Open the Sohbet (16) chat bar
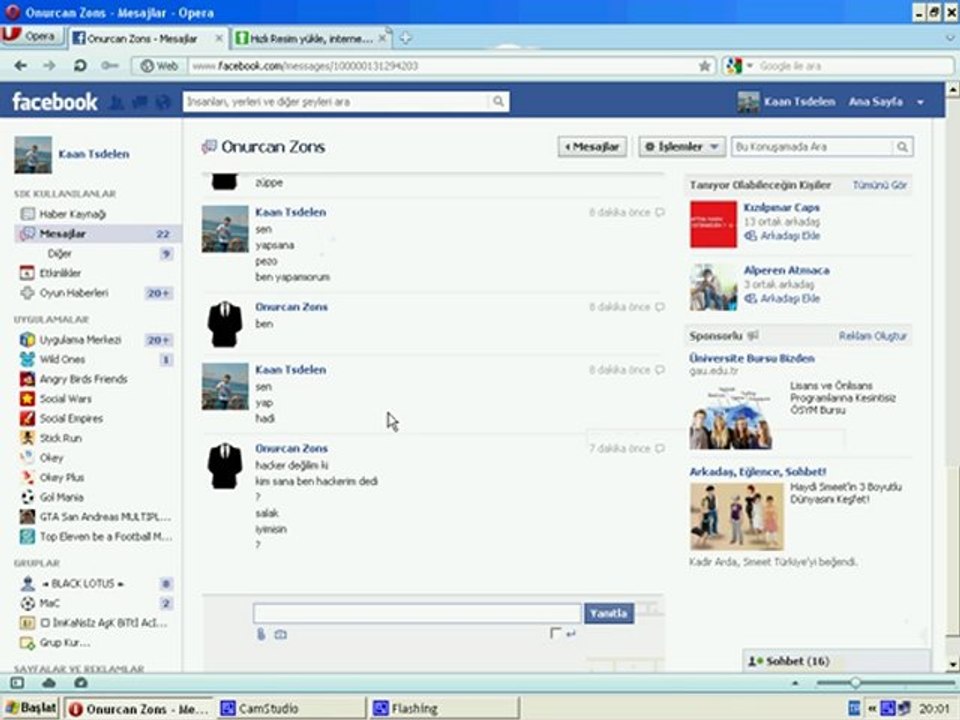The image size is (960, 720). tap(836, 662)
